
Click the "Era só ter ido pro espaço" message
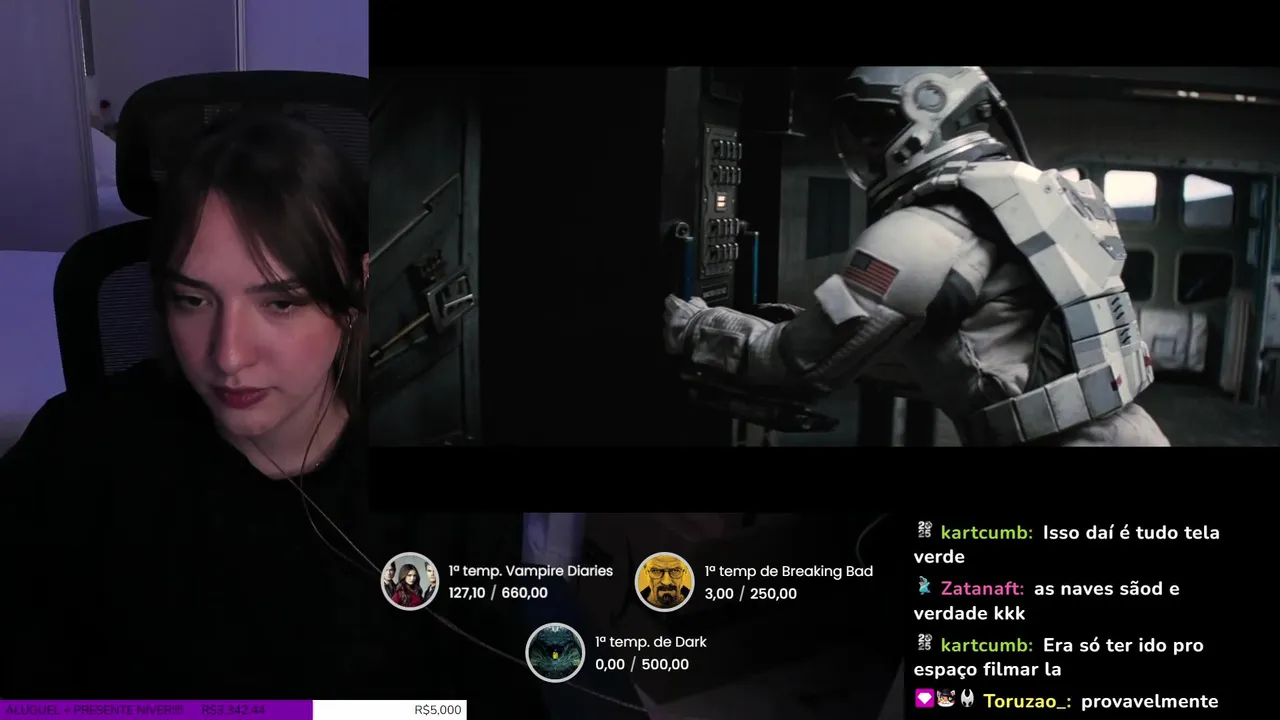1059,656
